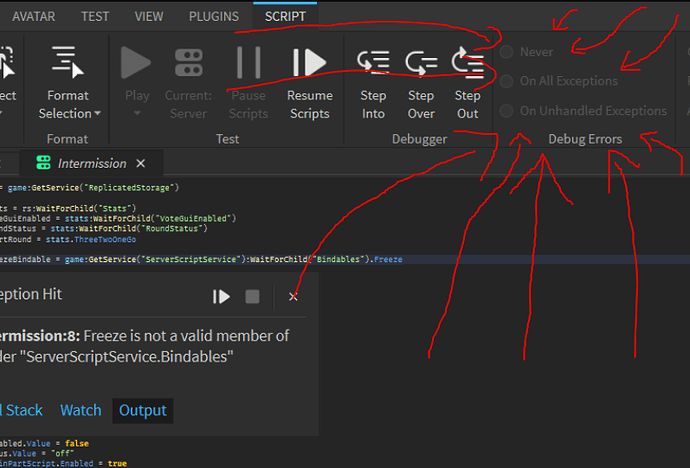The width and height of the screenshot is (690, 468).
Task: Open the dropdown arrow under Play
Action: pyautogui.click(x=137, y=113)
